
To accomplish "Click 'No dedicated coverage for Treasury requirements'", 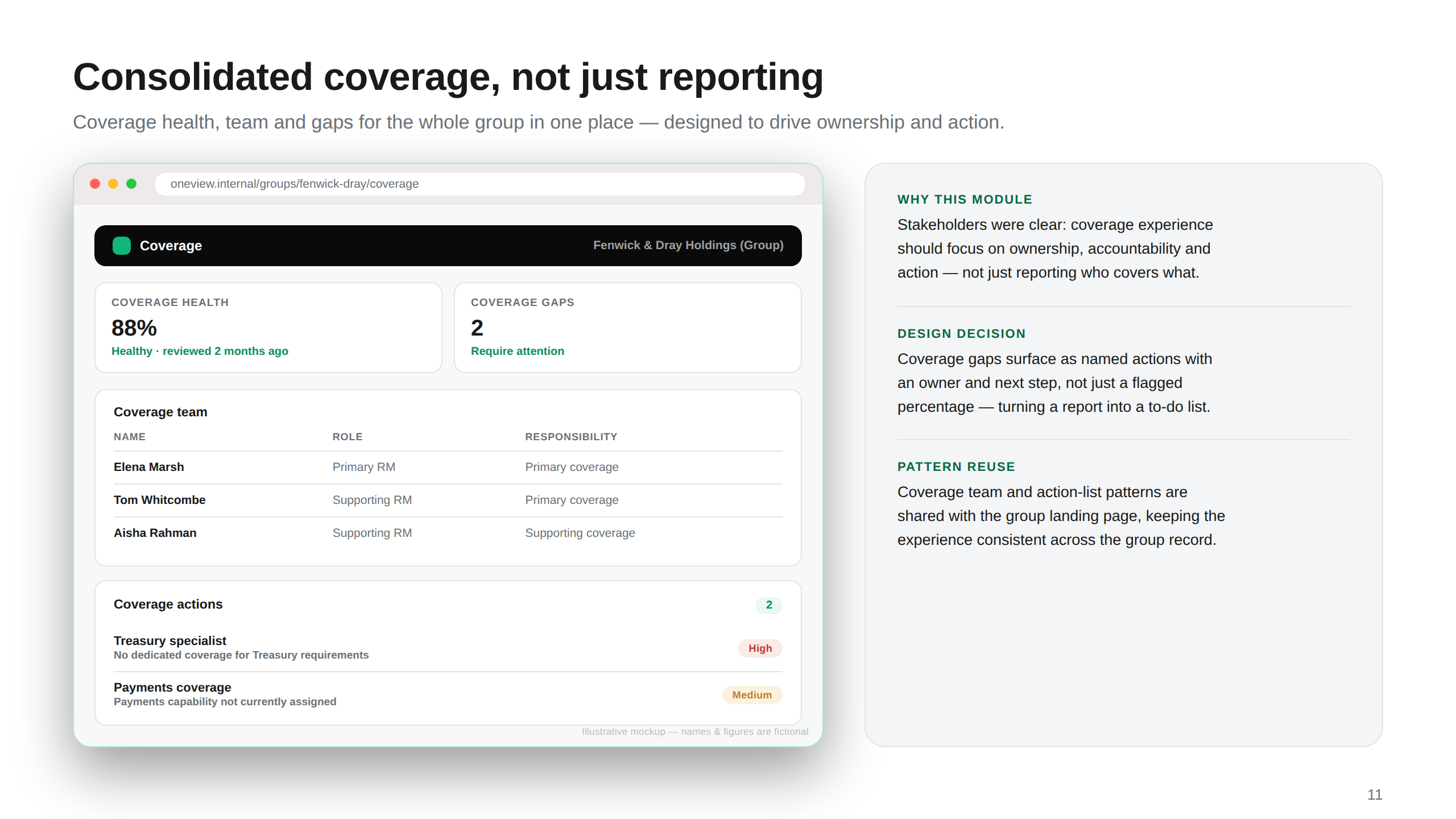I will click(241, 655).
